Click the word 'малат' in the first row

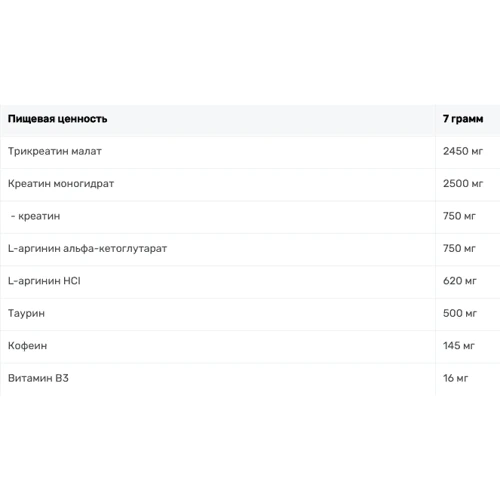click(87, 151)
